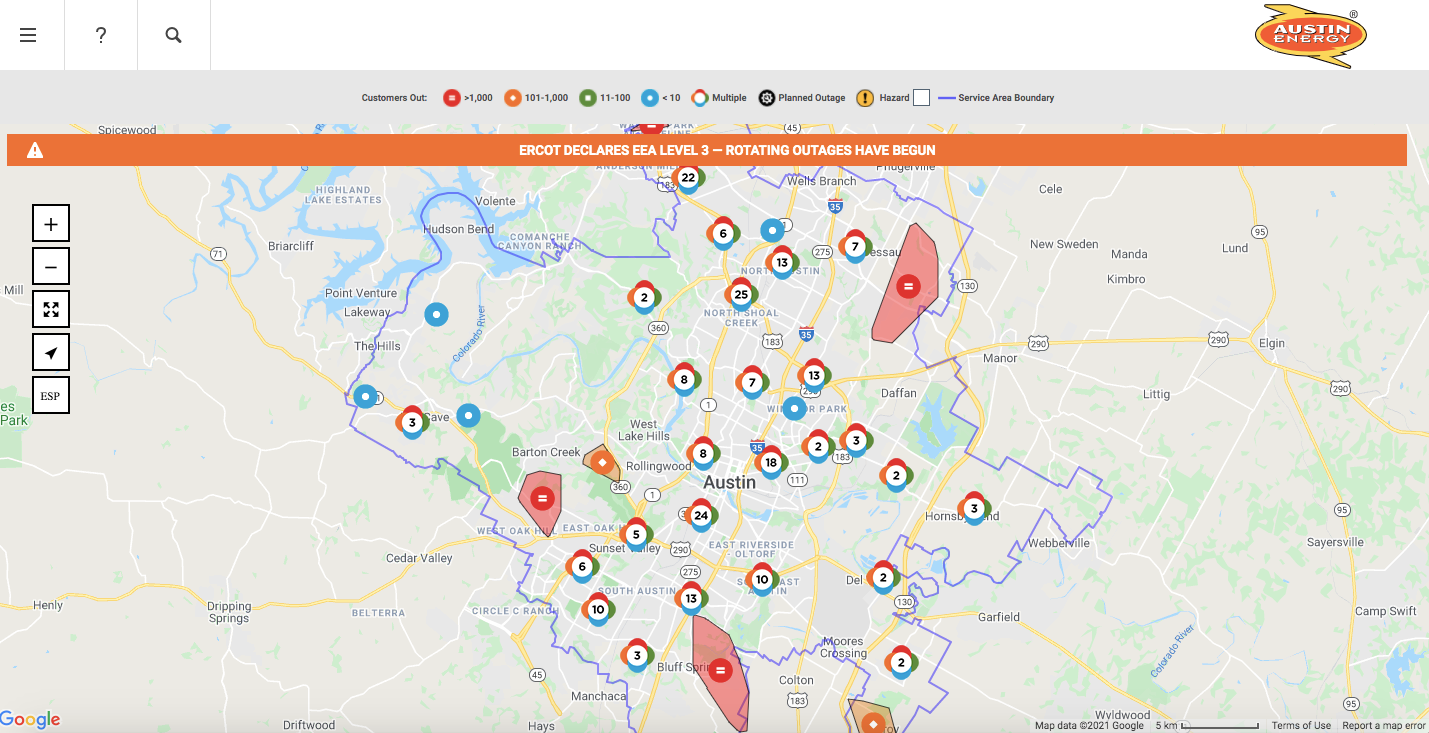Click the Service Area Boundary legend entry
This screenshot has width=1429, height=733.
click(996, 98)
